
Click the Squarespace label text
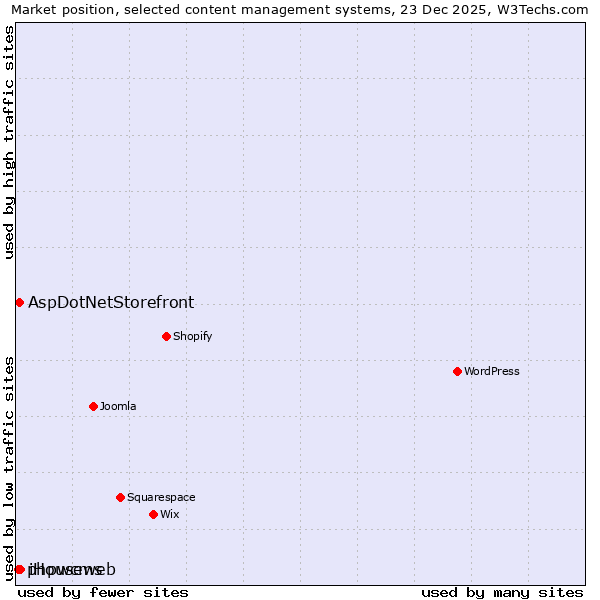point(161,497)
